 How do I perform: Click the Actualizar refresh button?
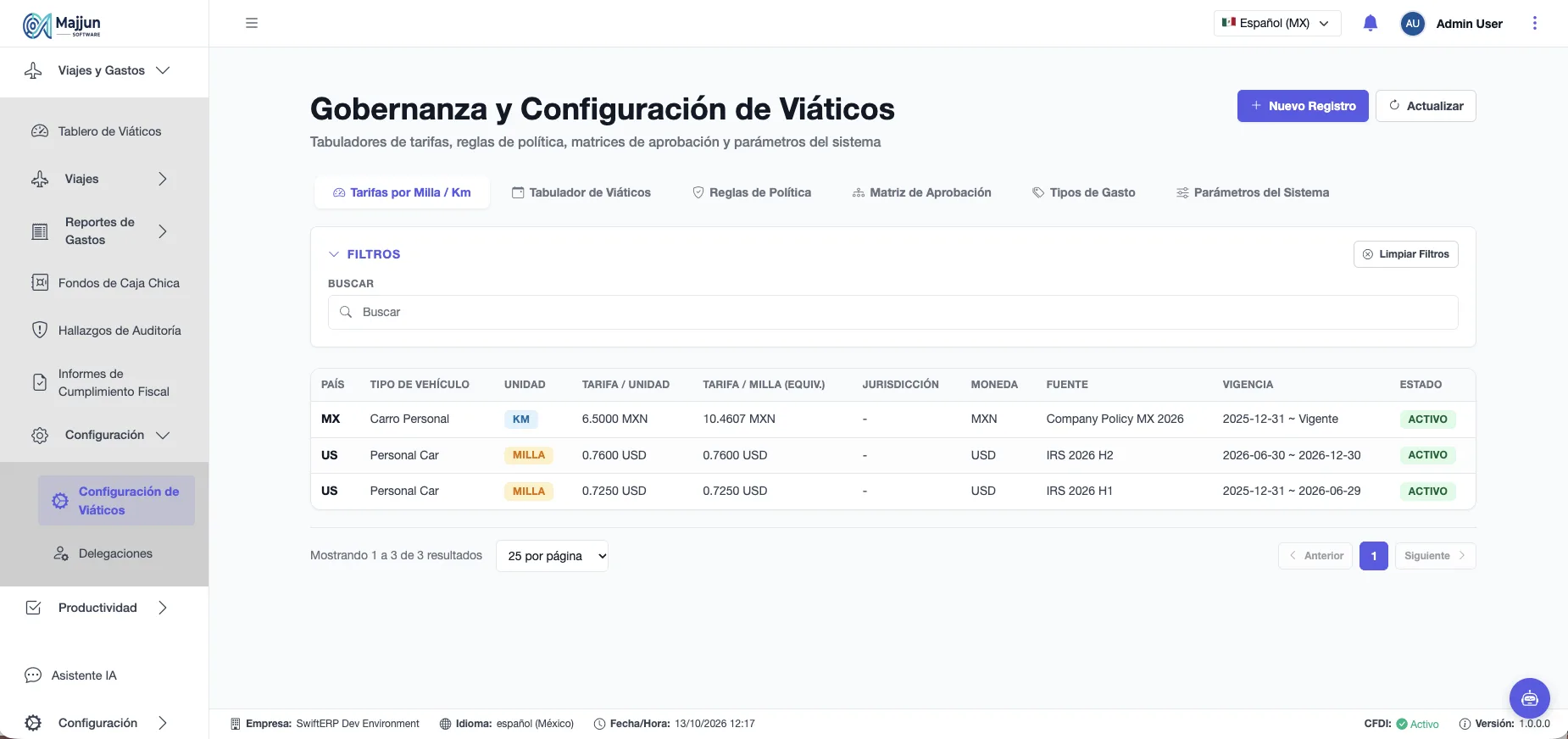[1426, 106]
